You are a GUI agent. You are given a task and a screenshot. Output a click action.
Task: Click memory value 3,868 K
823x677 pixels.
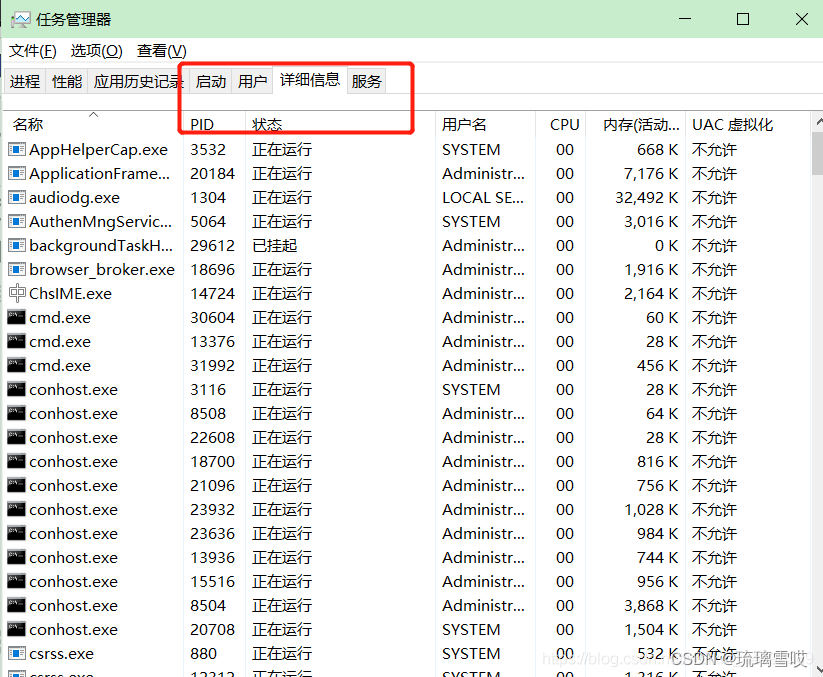coord(651,605)
